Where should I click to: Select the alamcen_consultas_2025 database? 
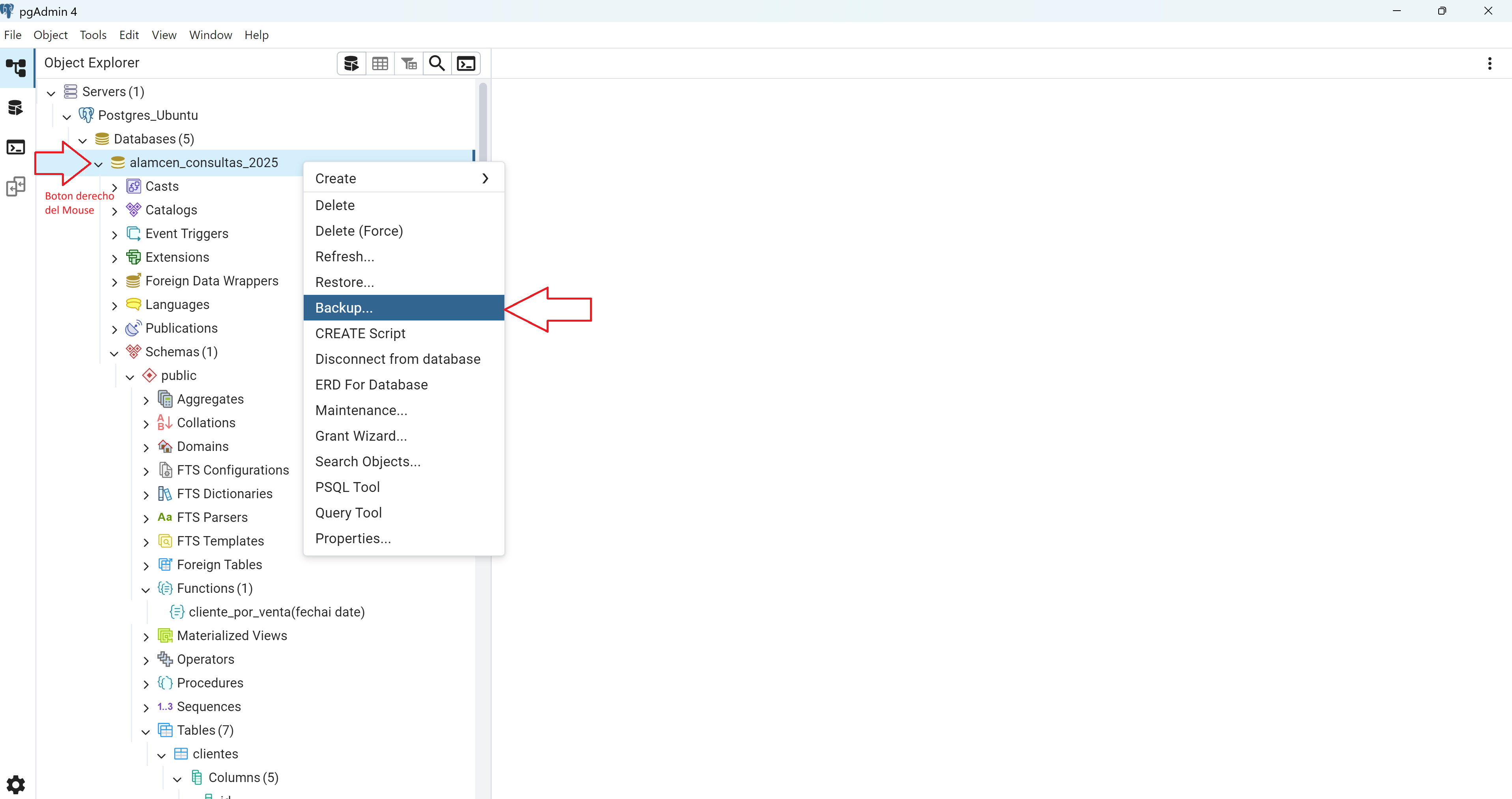(203, 162)
